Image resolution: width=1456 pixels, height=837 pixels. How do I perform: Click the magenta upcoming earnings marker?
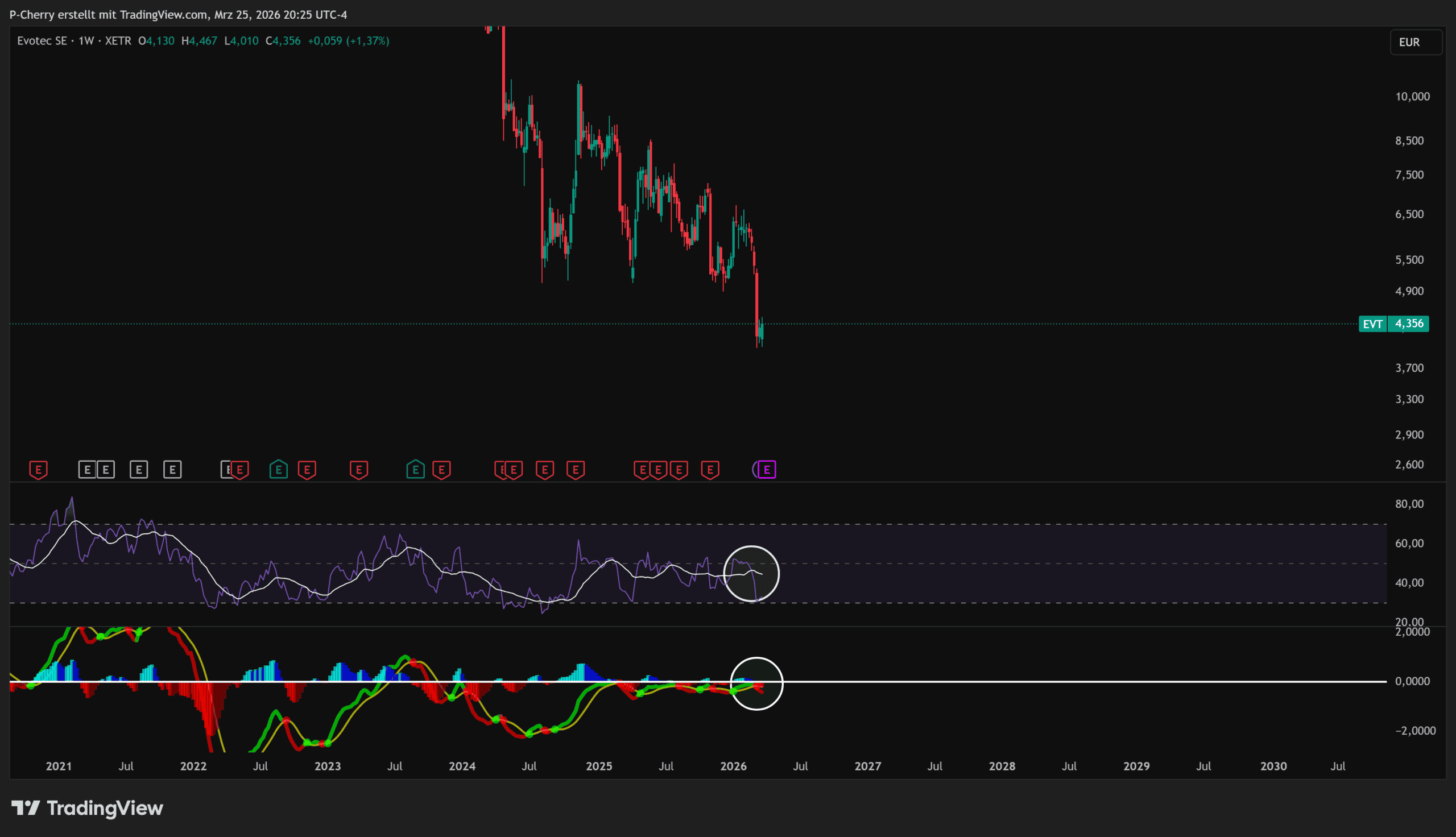(x=767, y=470)
